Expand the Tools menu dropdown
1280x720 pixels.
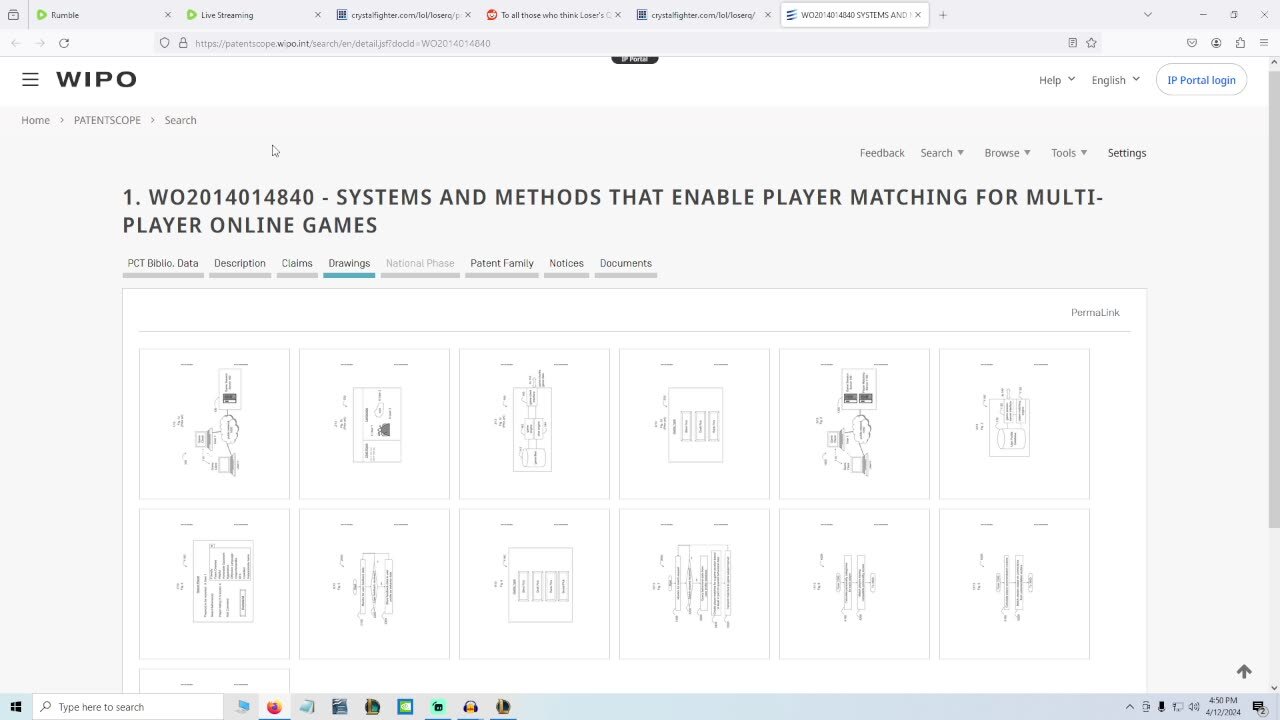(x=1069, y=153)
